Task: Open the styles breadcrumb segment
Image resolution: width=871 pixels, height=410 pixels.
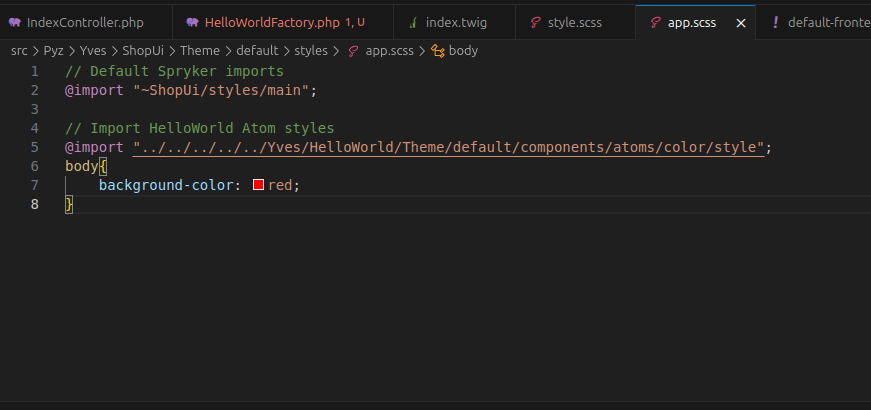Action: coord(311,51)
